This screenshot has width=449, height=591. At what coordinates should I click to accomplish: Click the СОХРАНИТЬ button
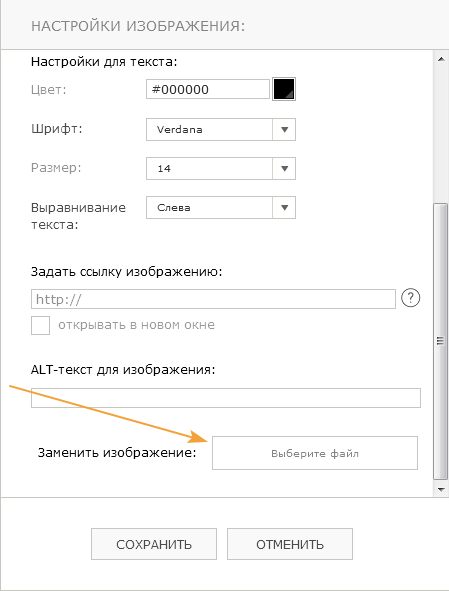tap(154, 544)
